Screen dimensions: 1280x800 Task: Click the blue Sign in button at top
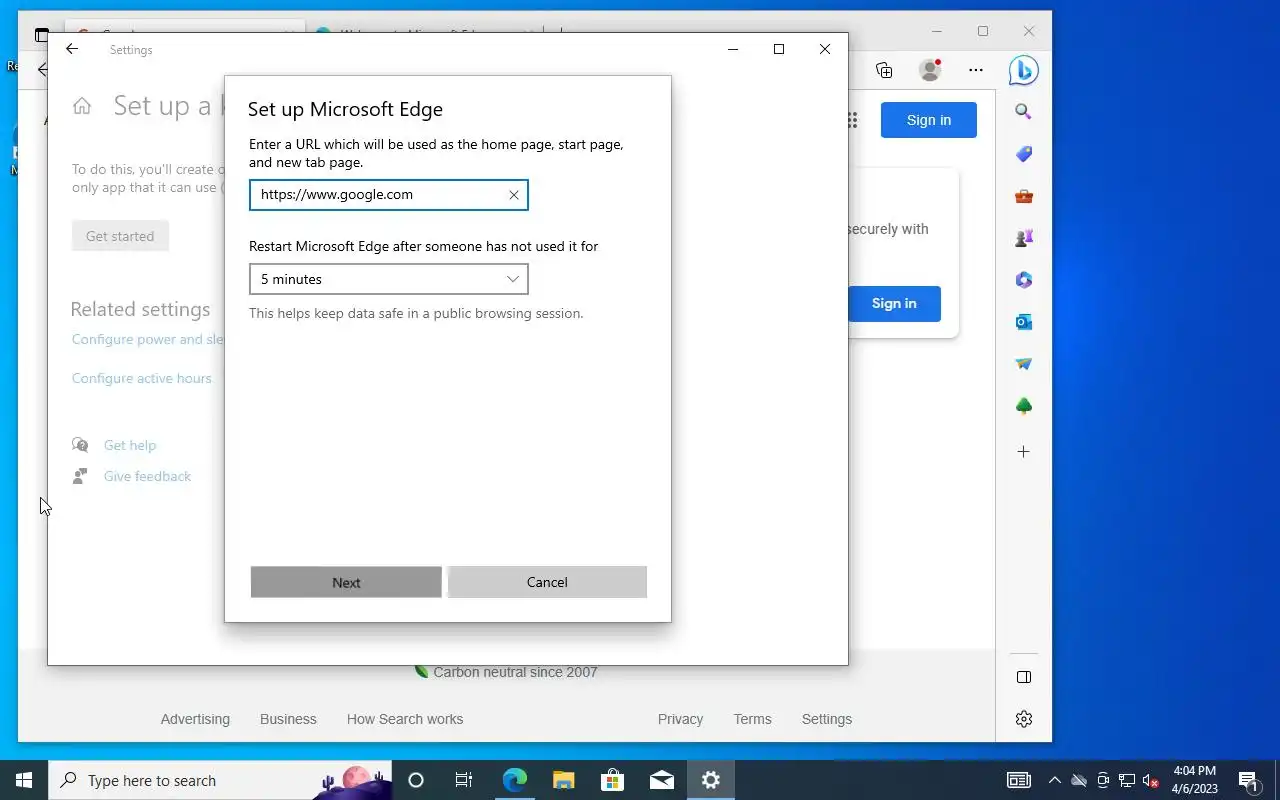tap(929, 120)
